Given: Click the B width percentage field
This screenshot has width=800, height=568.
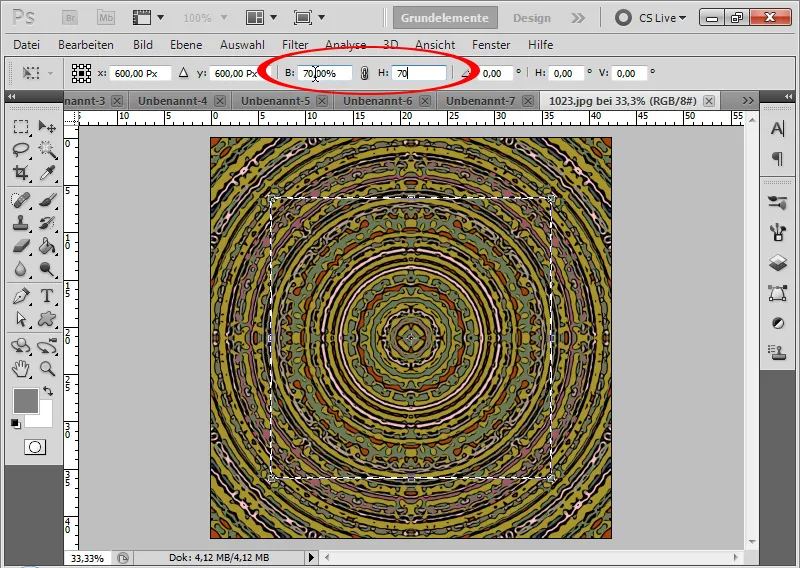Looking at the screenshot, I should point(324,73).
